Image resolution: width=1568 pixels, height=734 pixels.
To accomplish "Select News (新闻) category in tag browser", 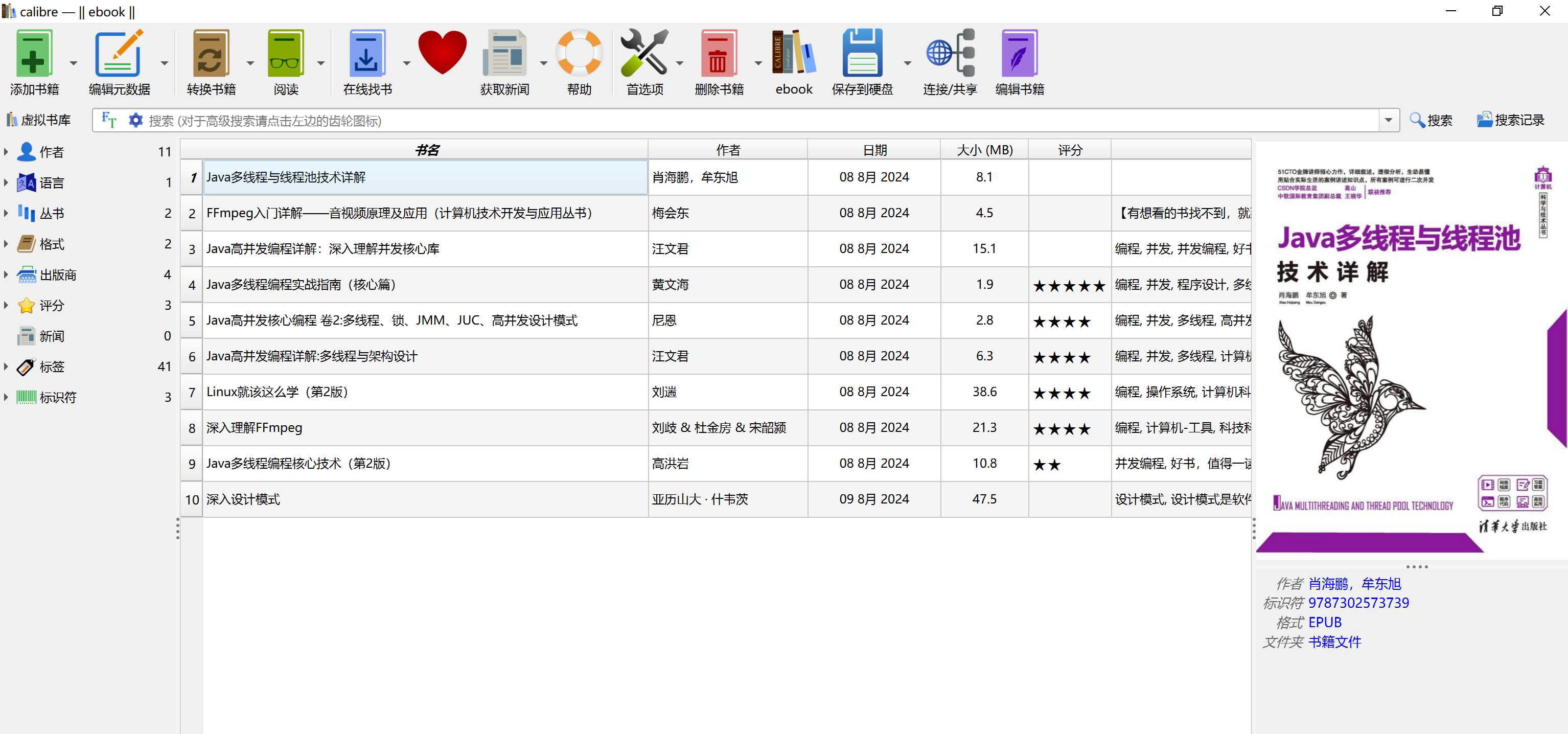I will (52, 336).
